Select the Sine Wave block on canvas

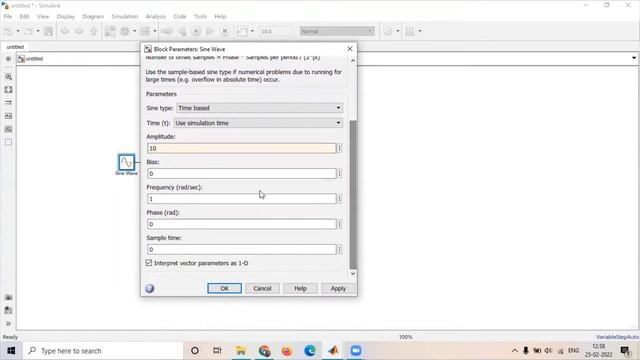[127, 162]
